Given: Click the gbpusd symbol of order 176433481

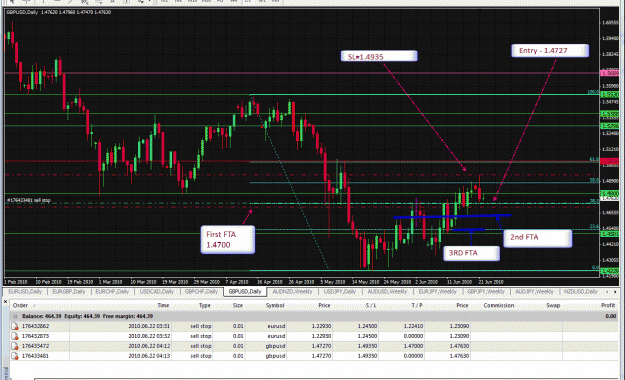Looking at the screenshot, I should 275,356.
